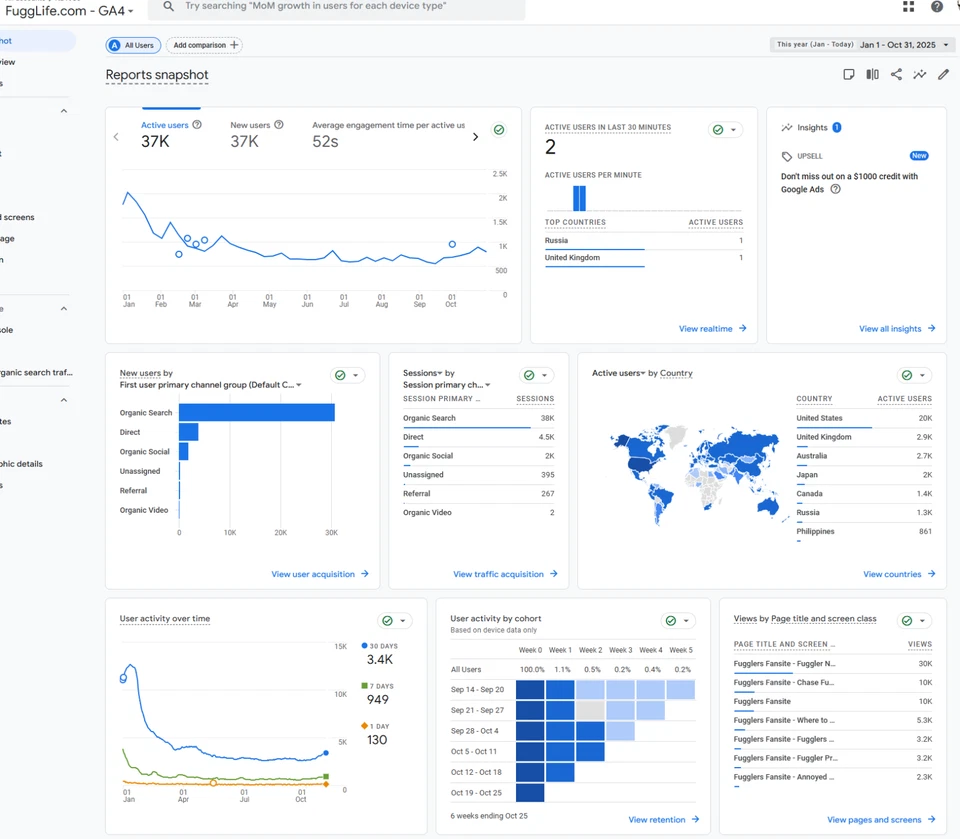Click previous metric arrow in Active users card

(116, 137)
